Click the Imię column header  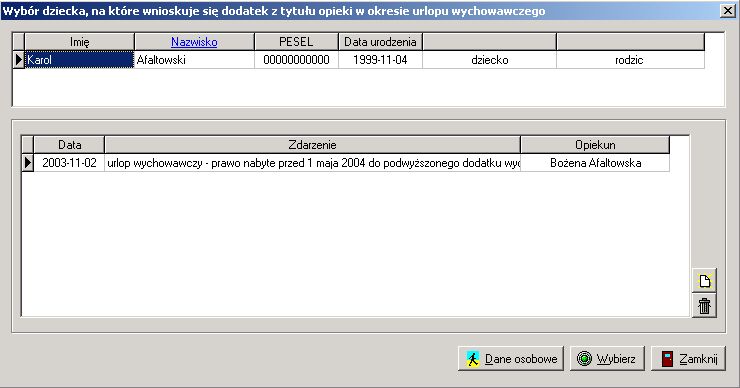(79, 42)
